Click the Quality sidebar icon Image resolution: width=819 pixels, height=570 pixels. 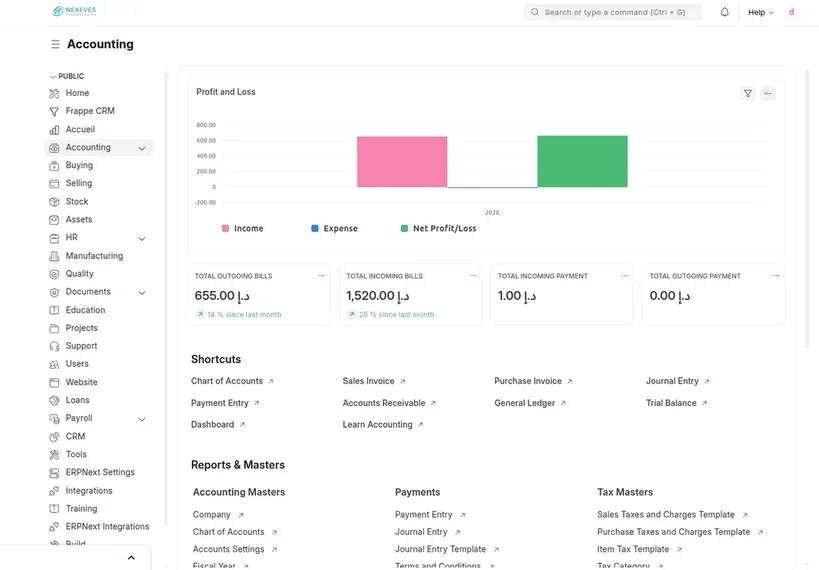54,274
